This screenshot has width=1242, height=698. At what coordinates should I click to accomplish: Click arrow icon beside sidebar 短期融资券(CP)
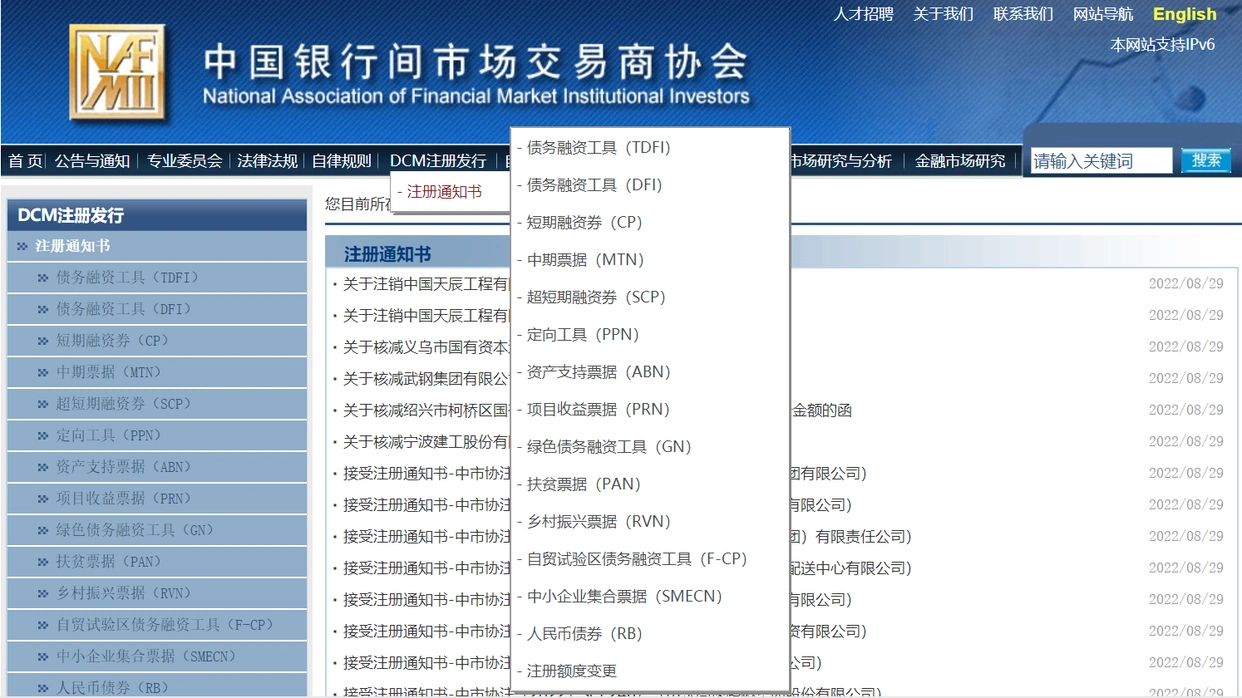(43, 341)
